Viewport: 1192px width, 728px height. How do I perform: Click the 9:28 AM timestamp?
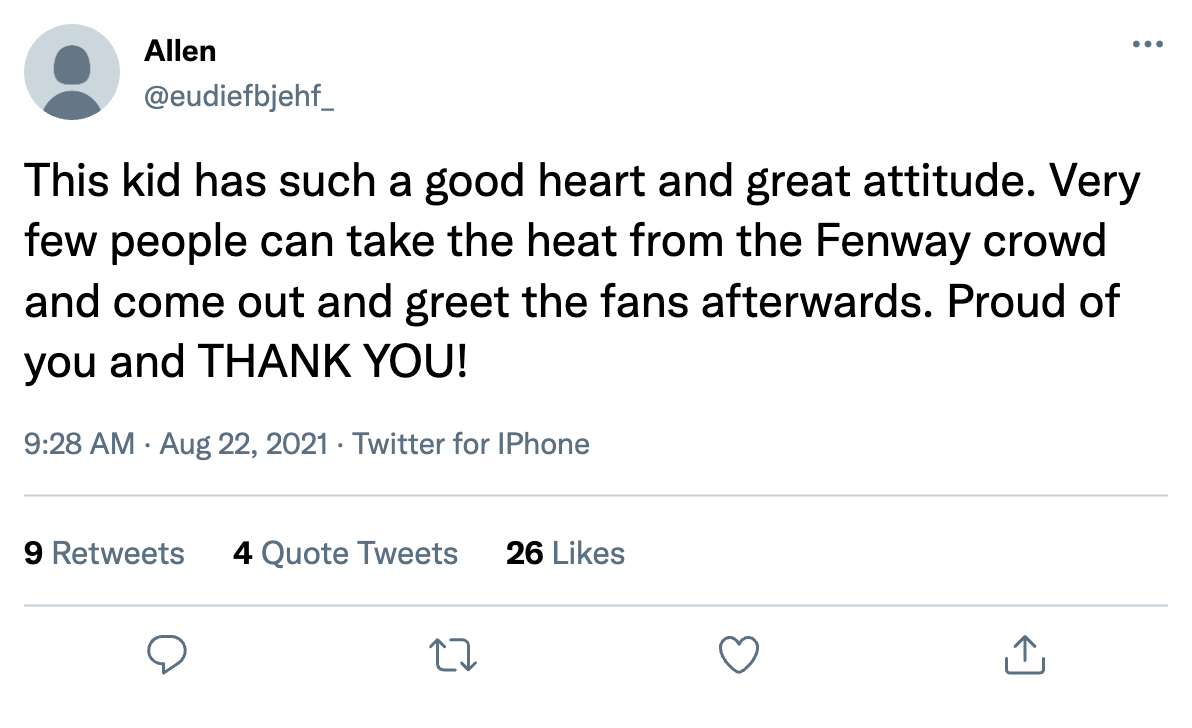[x=78, y=443]
